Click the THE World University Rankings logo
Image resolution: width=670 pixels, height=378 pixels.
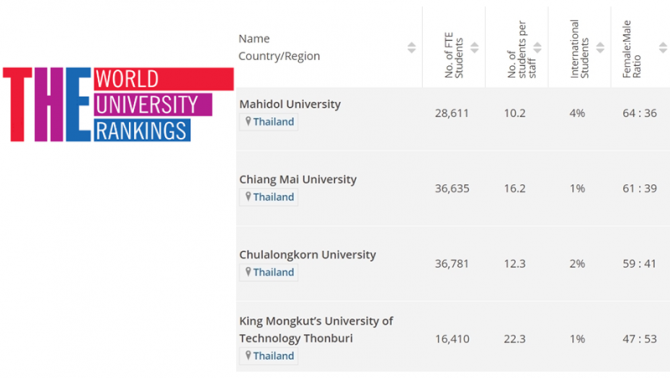coord(118,104)
